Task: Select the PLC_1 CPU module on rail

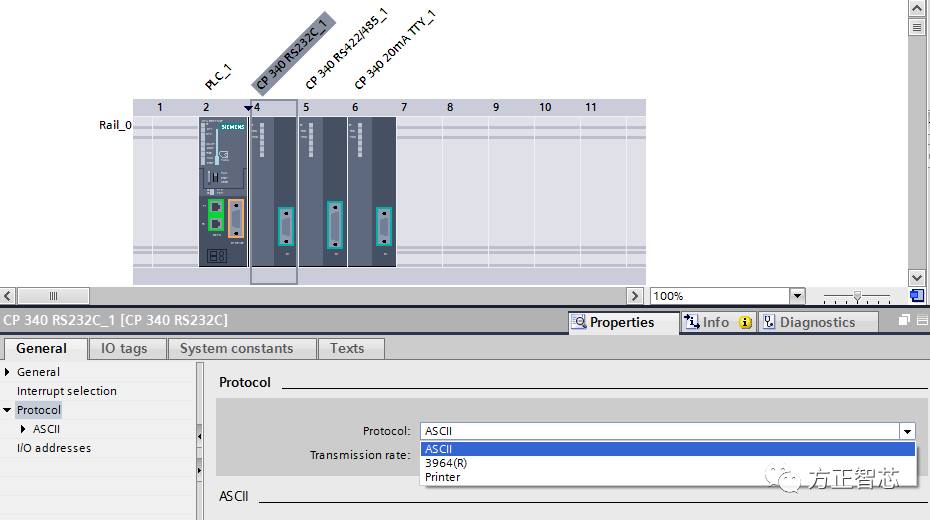Action: click(222, 191)
